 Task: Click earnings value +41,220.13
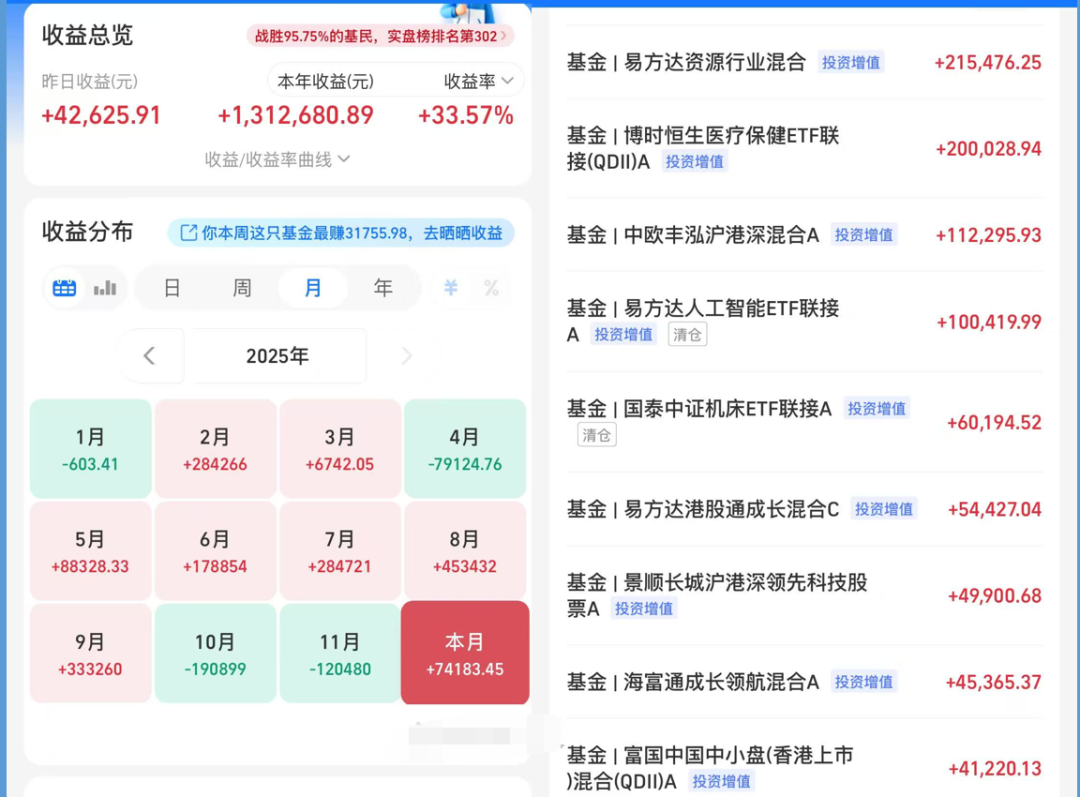point(995,769)
